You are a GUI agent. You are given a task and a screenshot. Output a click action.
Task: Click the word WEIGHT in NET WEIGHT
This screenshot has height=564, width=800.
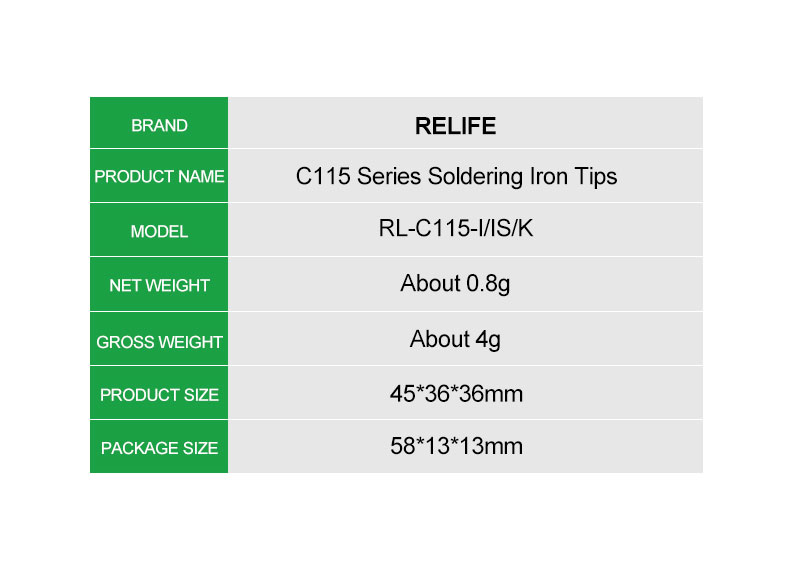click(x=177, y=285)
